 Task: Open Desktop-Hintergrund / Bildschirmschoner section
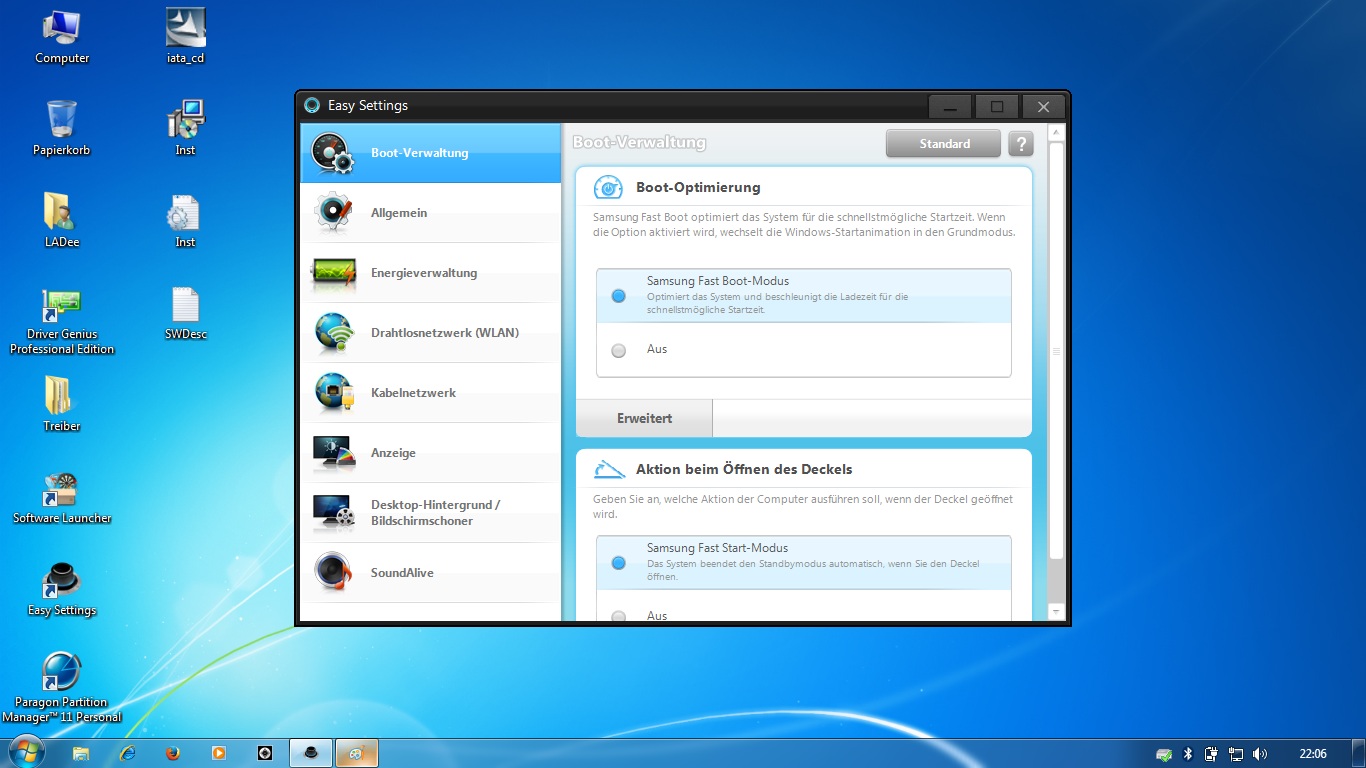431,513
